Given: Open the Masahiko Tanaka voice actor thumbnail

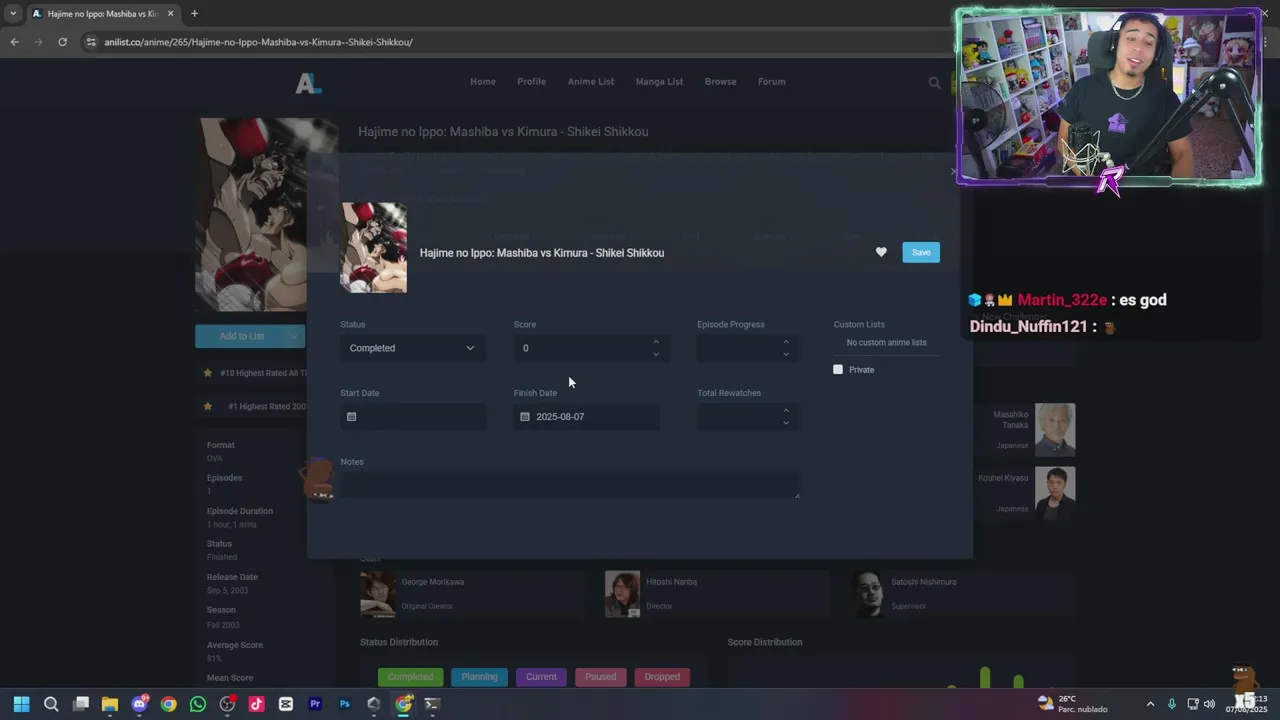Looking at the screenshot, I should coord(1055,429).
